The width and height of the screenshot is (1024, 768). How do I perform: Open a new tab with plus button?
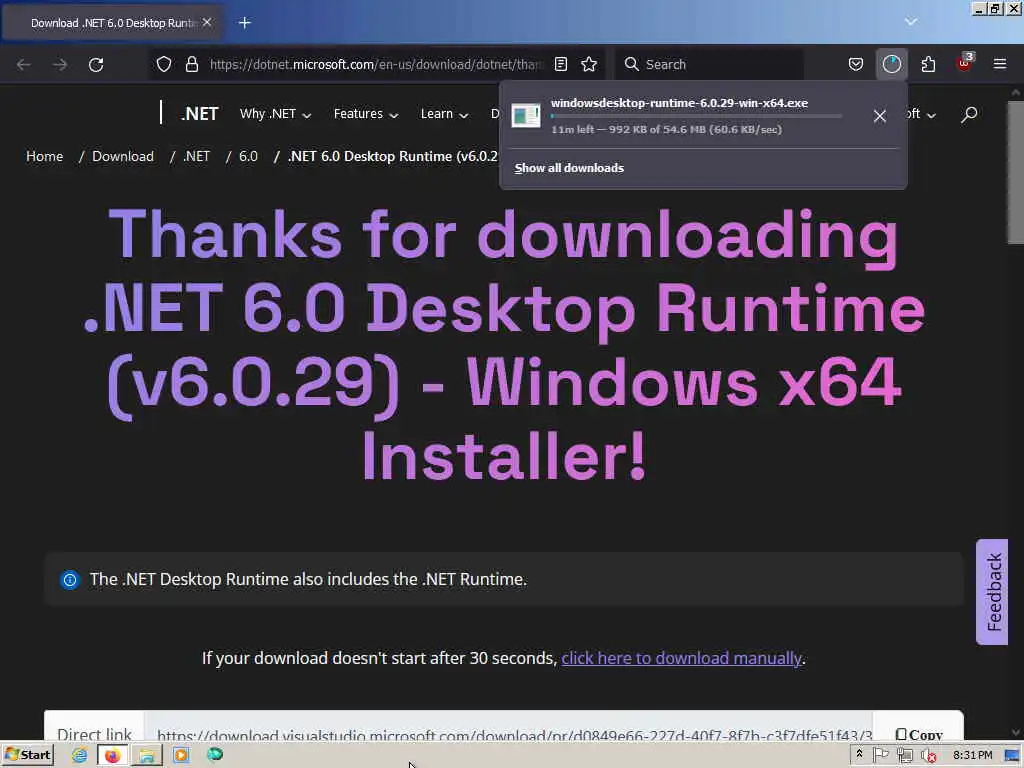[x=245, y=23]
